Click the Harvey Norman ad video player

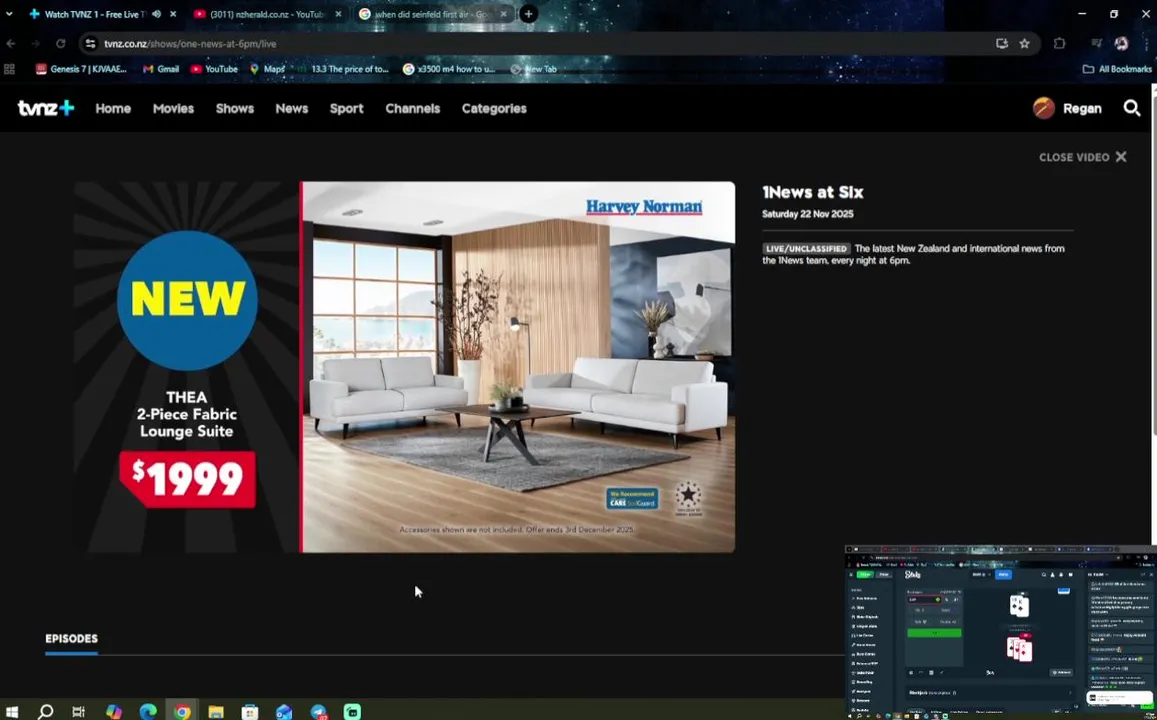[x=404, y=367]
